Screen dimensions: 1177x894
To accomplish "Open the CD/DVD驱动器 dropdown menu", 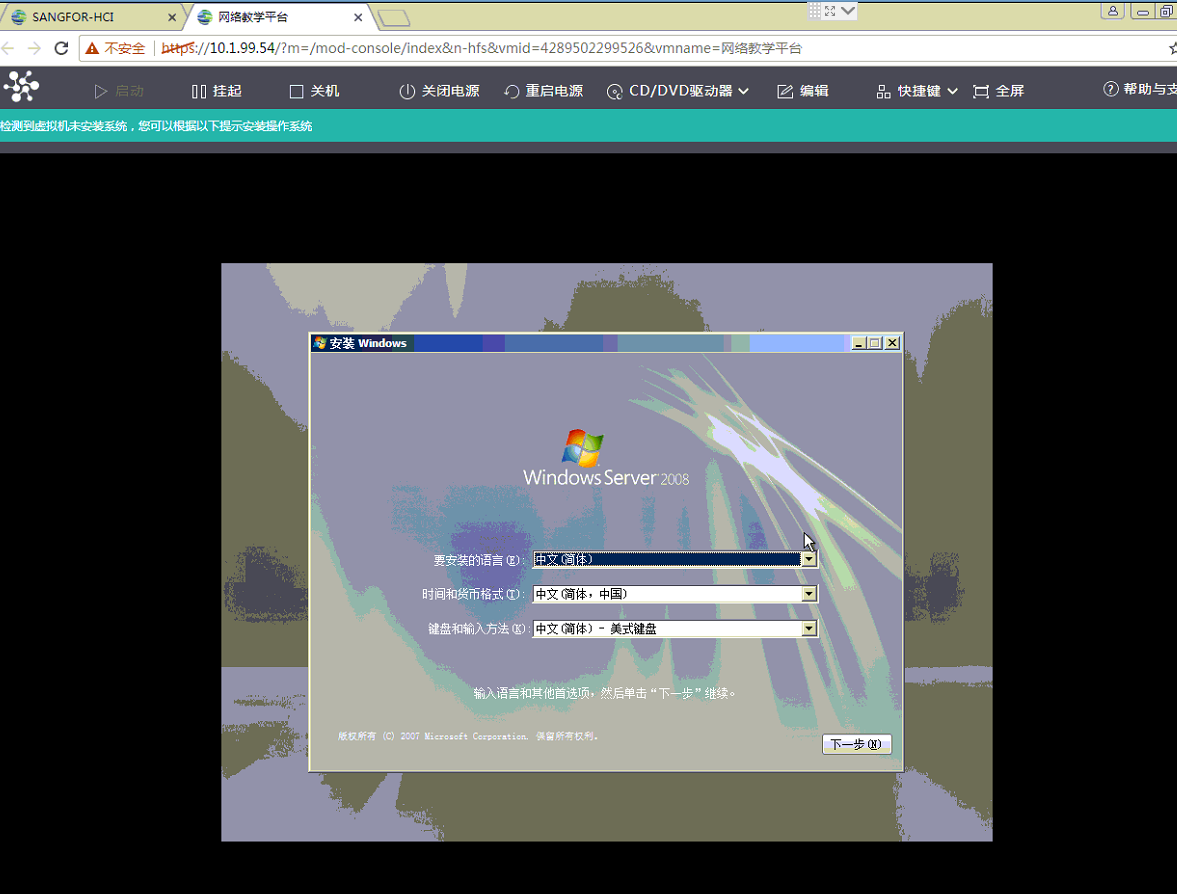I will coord(678,91).
